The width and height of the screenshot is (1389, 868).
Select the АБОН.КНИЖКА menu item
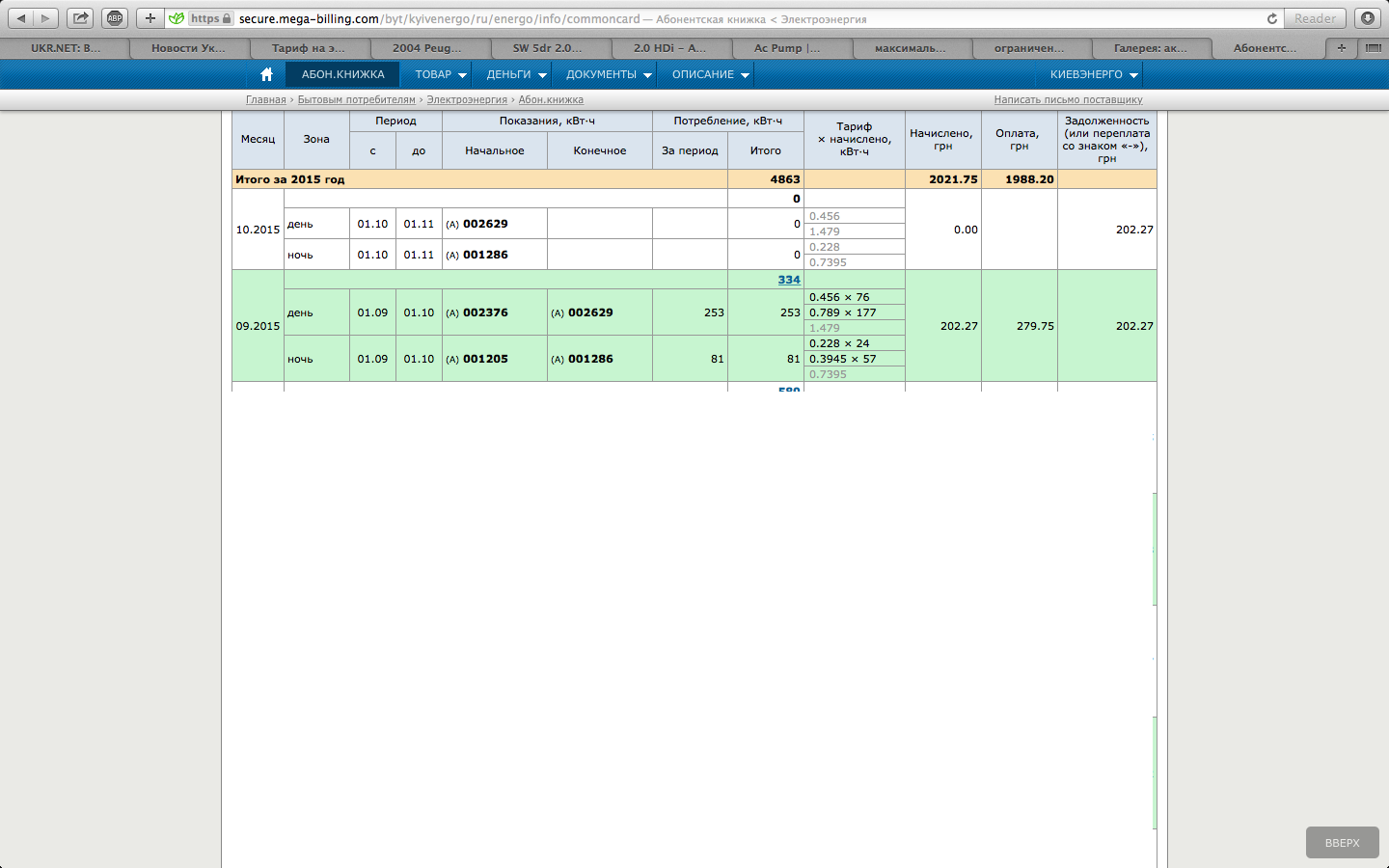coord(342,74)
